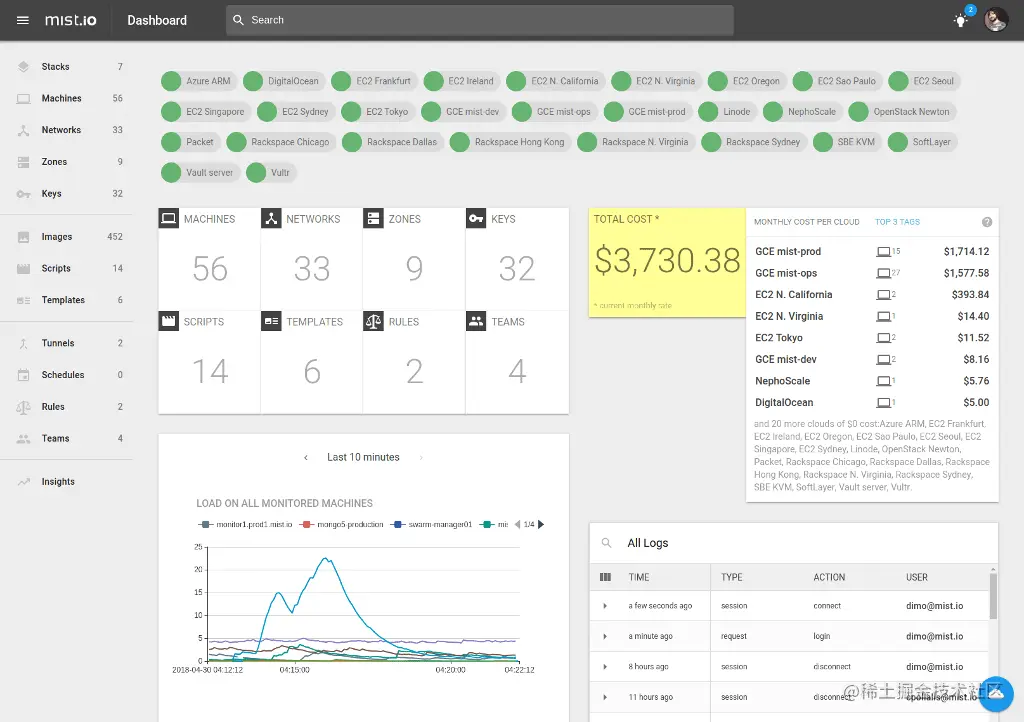The height and width of the screenshot is (722, 1024).
Task: Select the Linode cloud chip
Action: click(x=727, y=112)
